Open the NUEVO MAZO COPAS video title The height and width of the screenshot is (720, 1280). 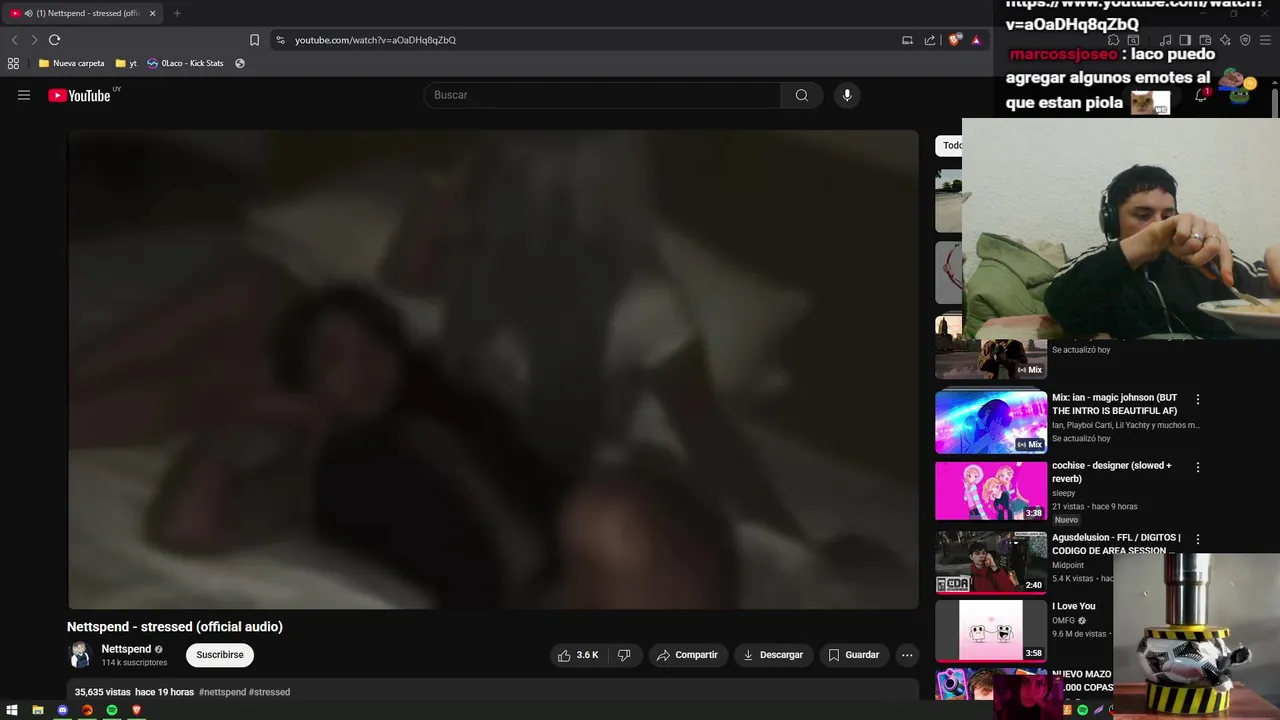[x=1083, y=681]
